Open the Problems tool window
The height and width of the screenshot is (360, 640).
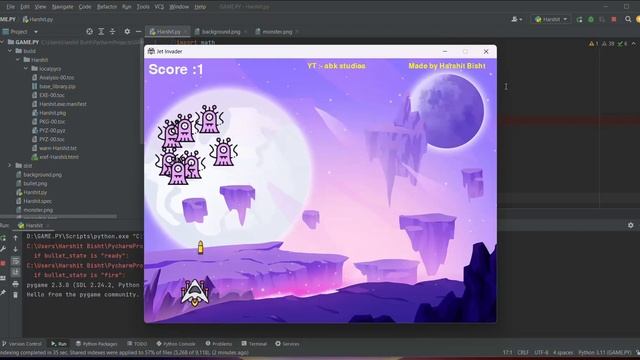(x=218, y=344)
